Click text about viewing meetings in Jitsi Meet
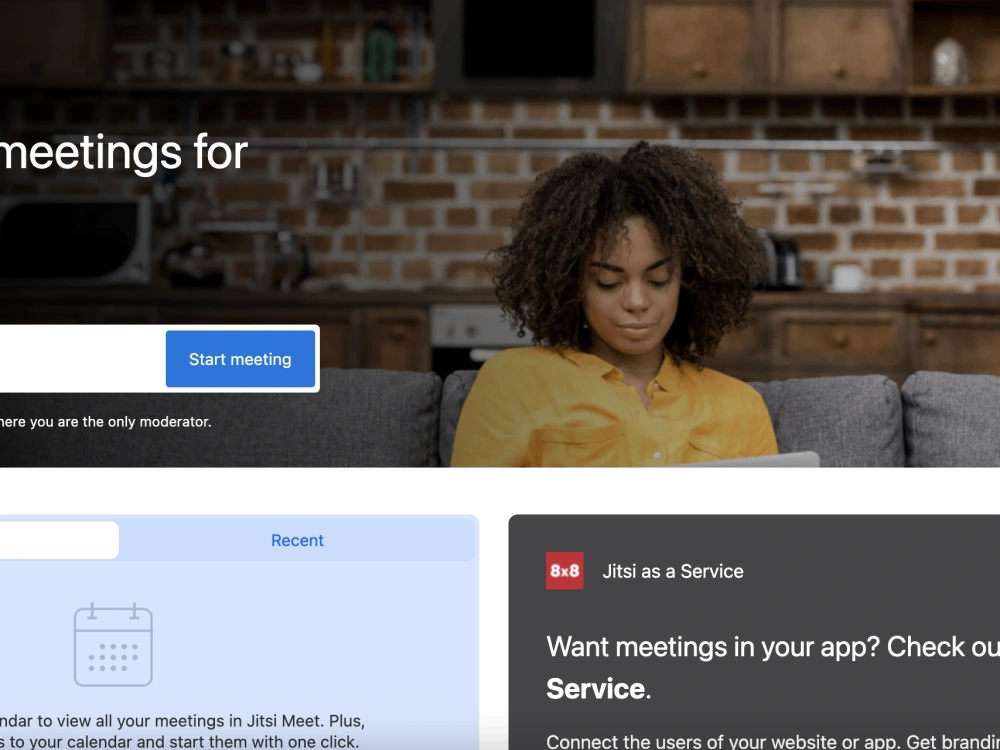The image size is (1000, 750). [x=182, y=721]
